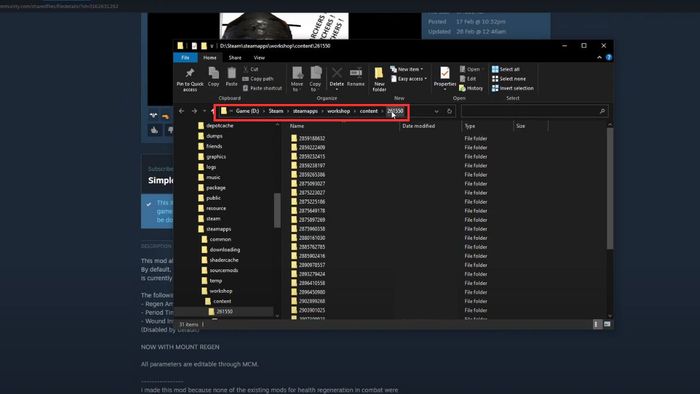Click the Game (D:) breadcrumb segment
Image resolution: width=700 pixels, height=394 pixels.
(x=247, y=111)
